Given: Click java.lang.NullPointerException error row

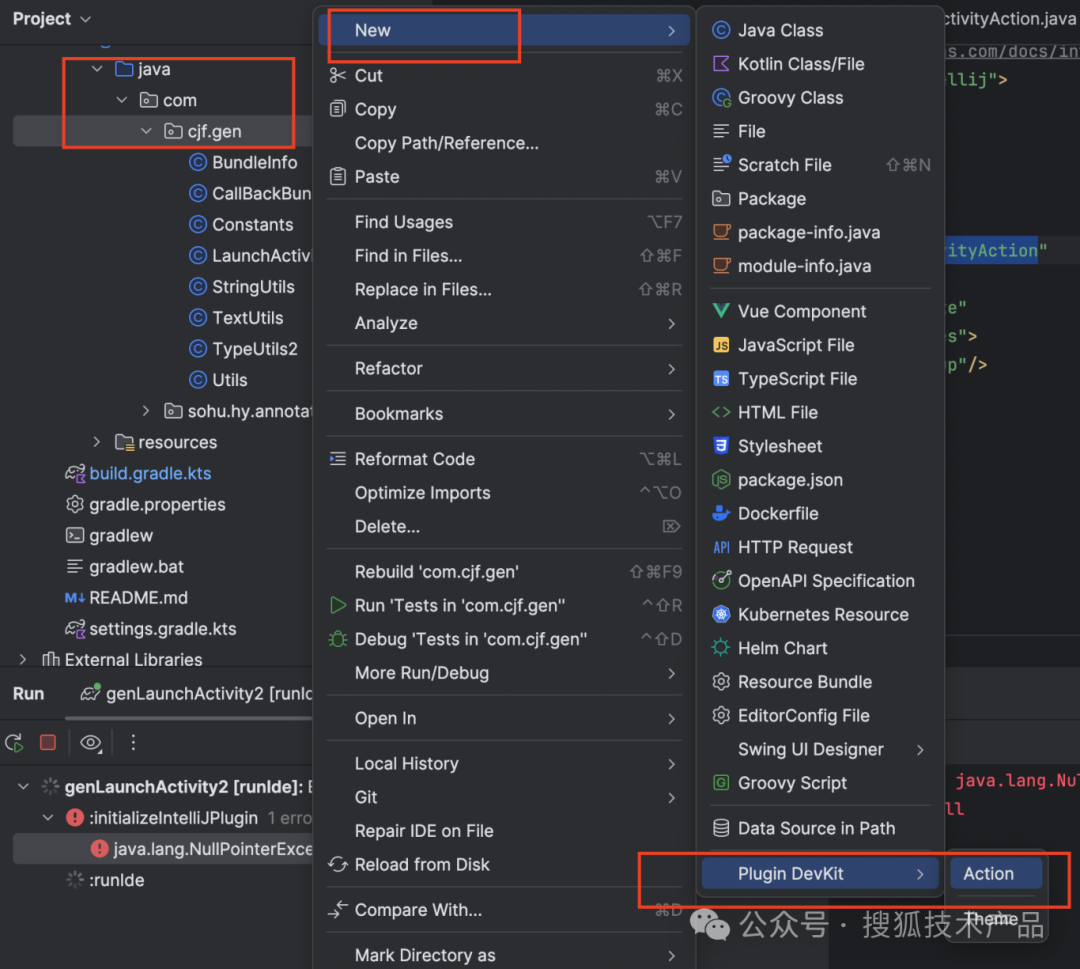Looking at the screenshot, I should coord(163,848).
